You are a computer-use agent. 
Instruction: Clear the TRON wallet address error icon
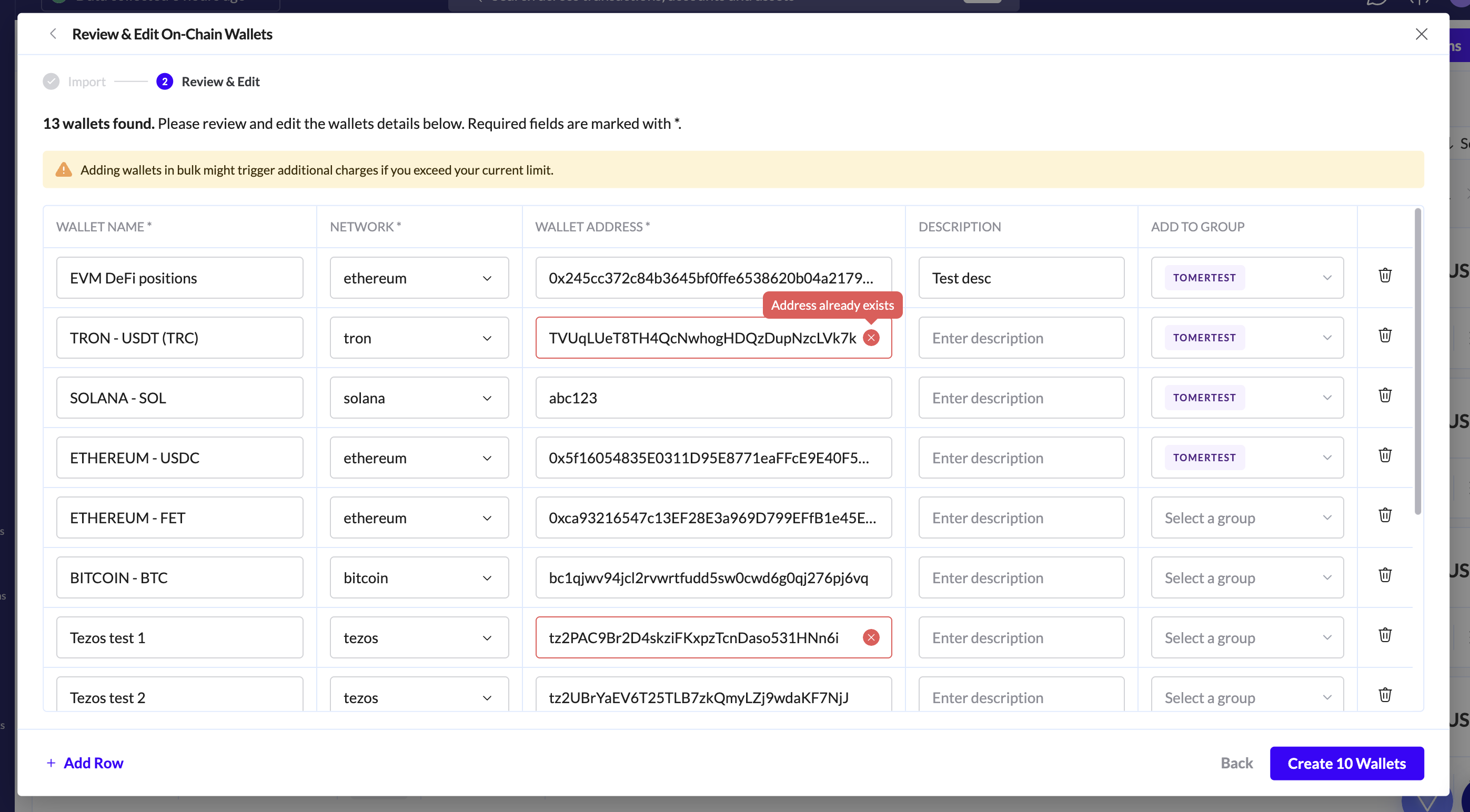[x=871, y=338]
